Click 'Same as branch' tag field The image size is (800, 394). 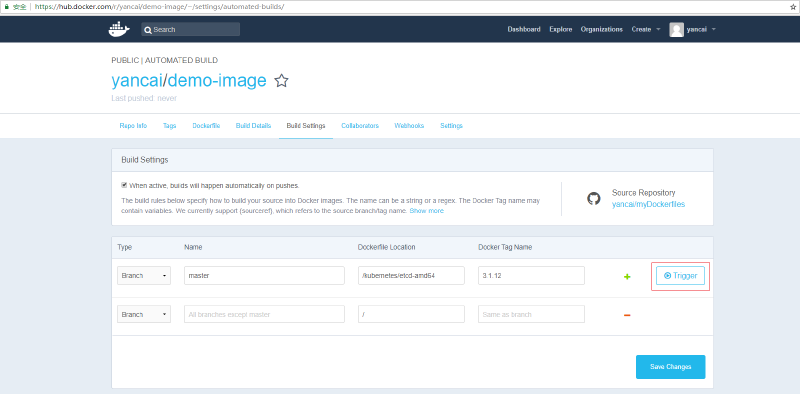point(531,314)
